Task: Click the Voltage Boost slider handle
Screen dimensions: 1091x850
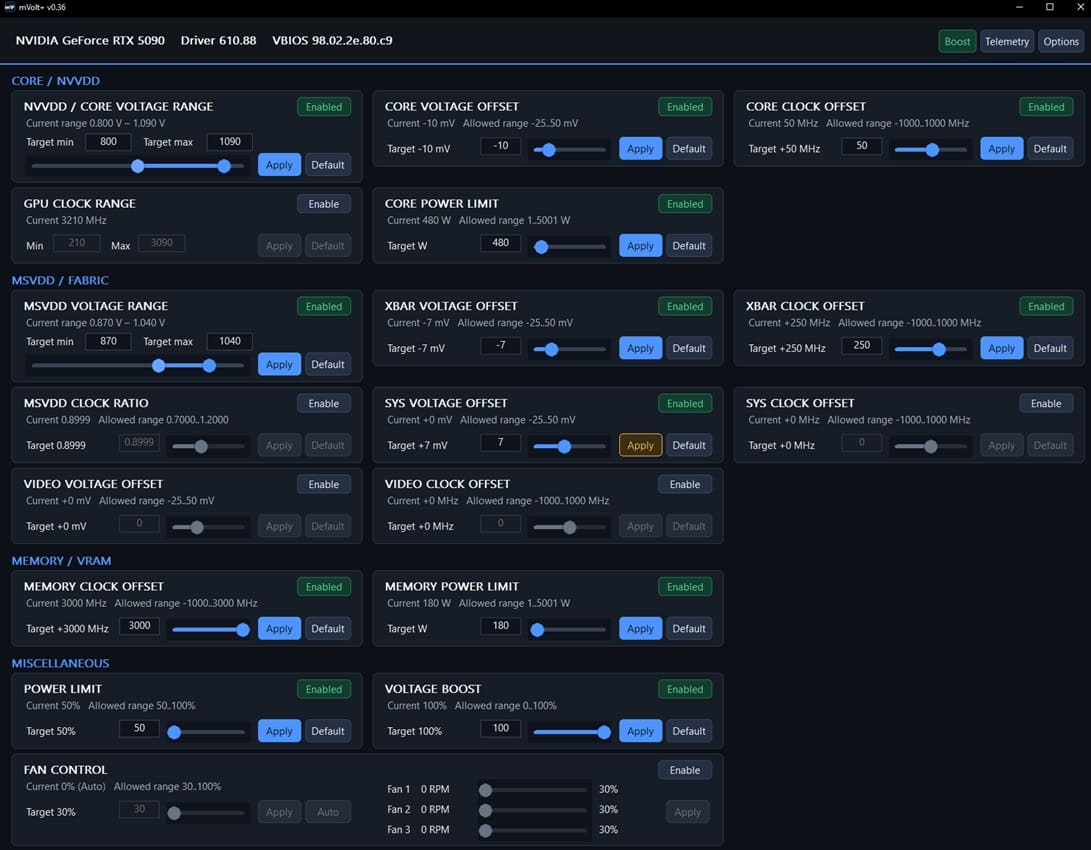Action: tap(604, 732)
